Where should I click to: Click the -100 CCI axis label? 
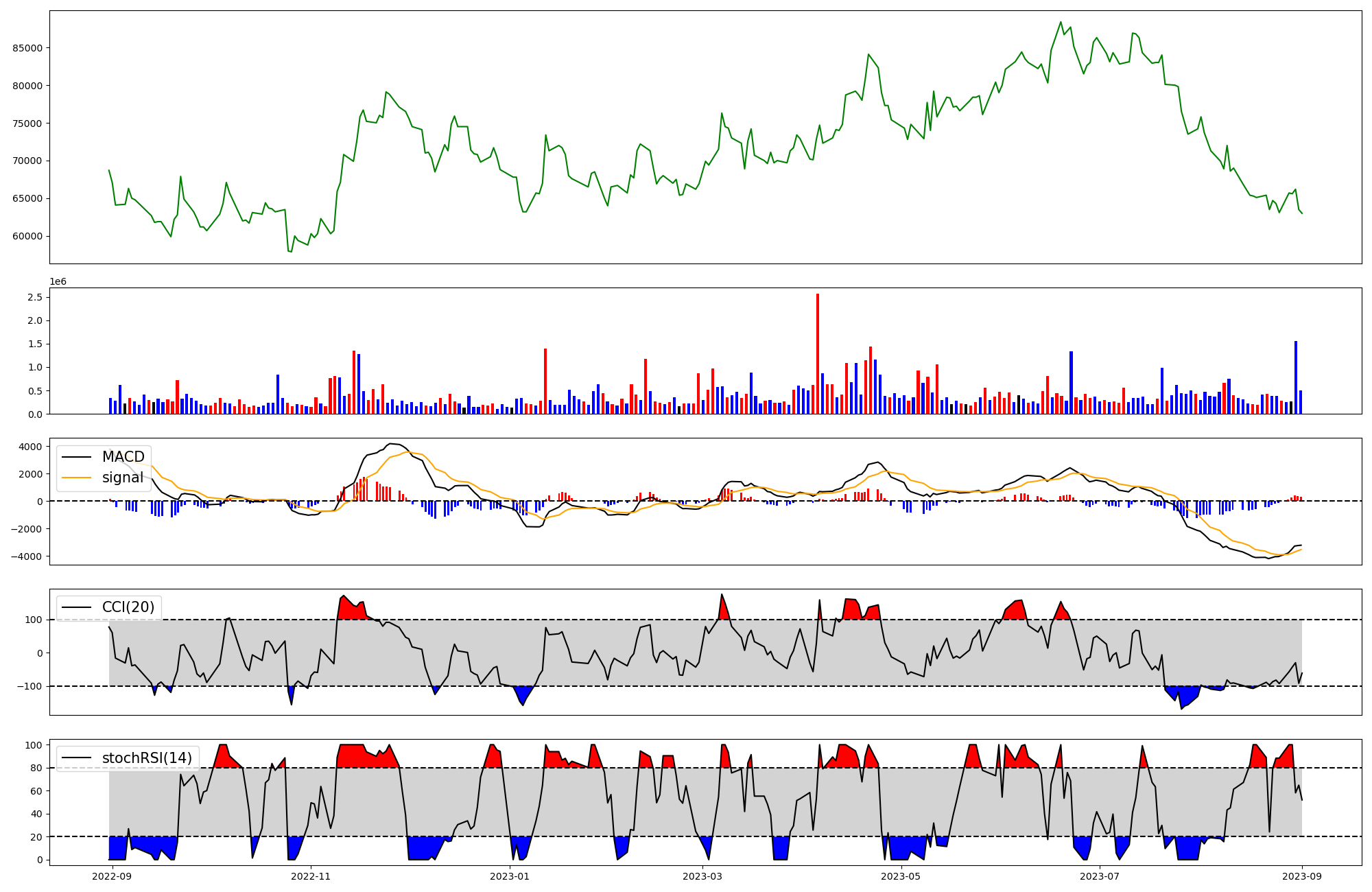[30, 686]
